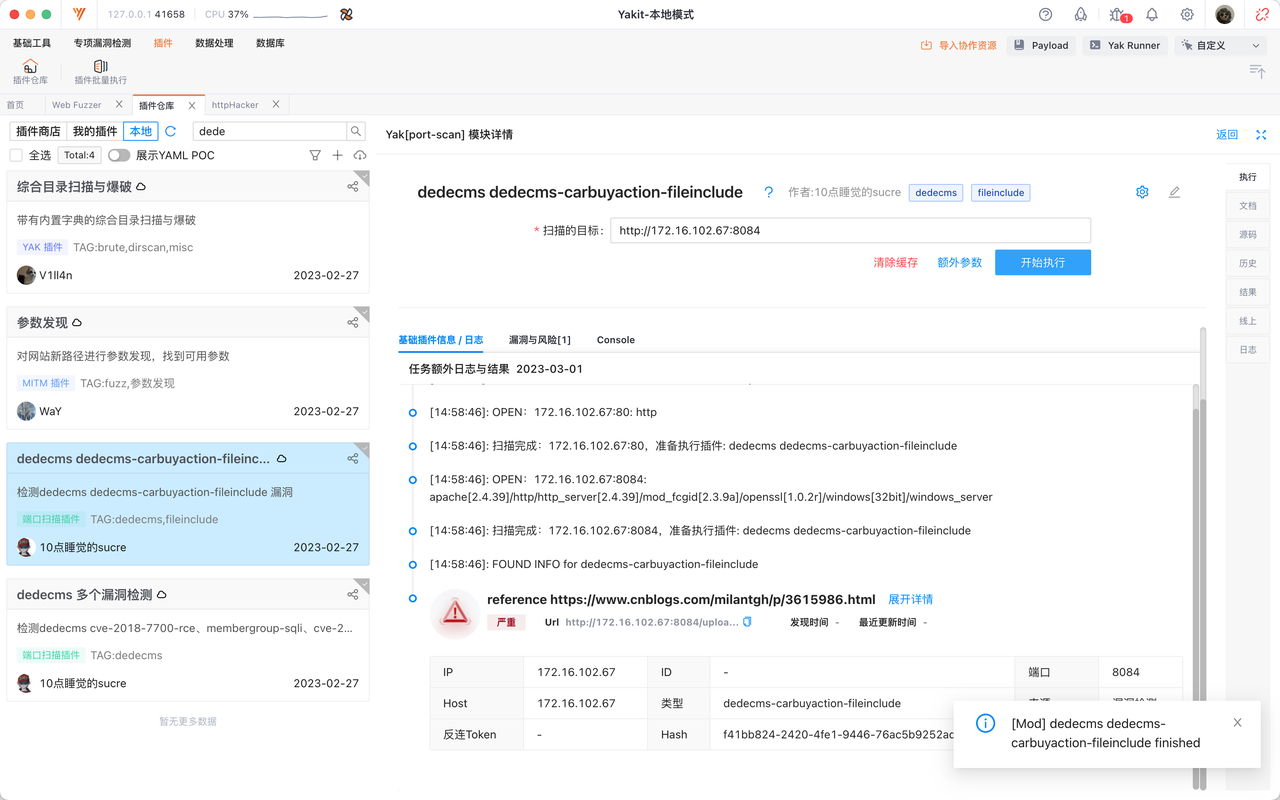Viewport: 1280px width, 800px height.
Task: Open the help question mark in title bar
Action: click(1046, 15)
